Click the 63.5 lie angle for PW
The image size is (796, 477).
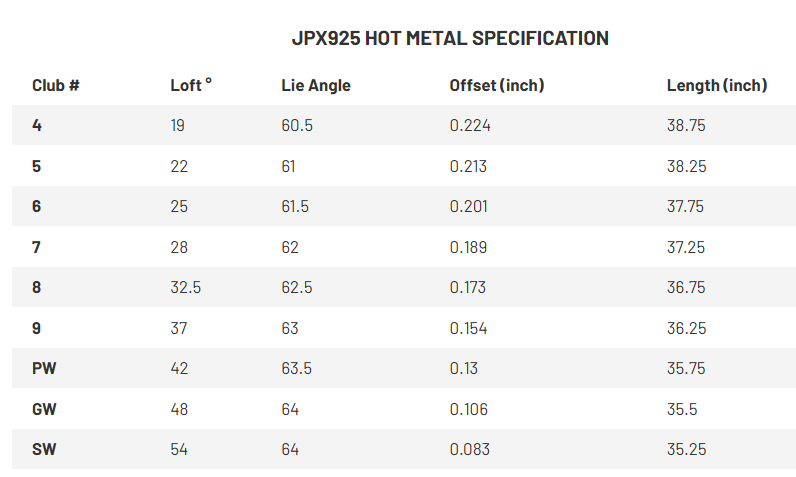(x=297, y=369)
